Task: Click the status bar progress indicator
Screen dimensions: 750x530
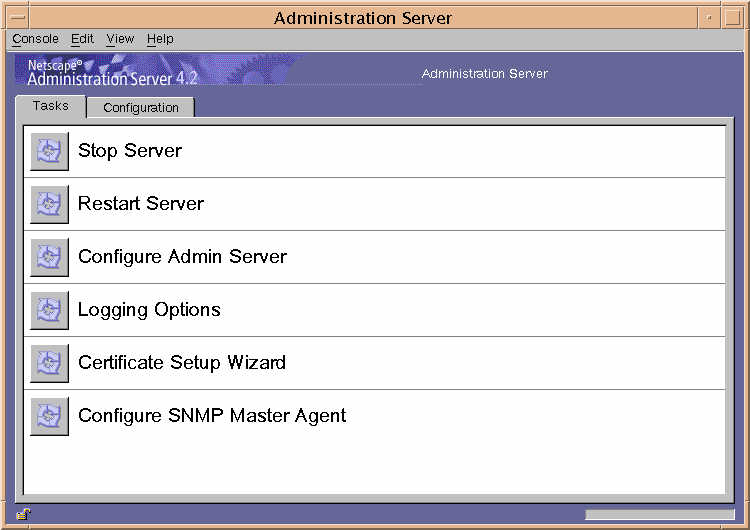Action: point(660,514)
